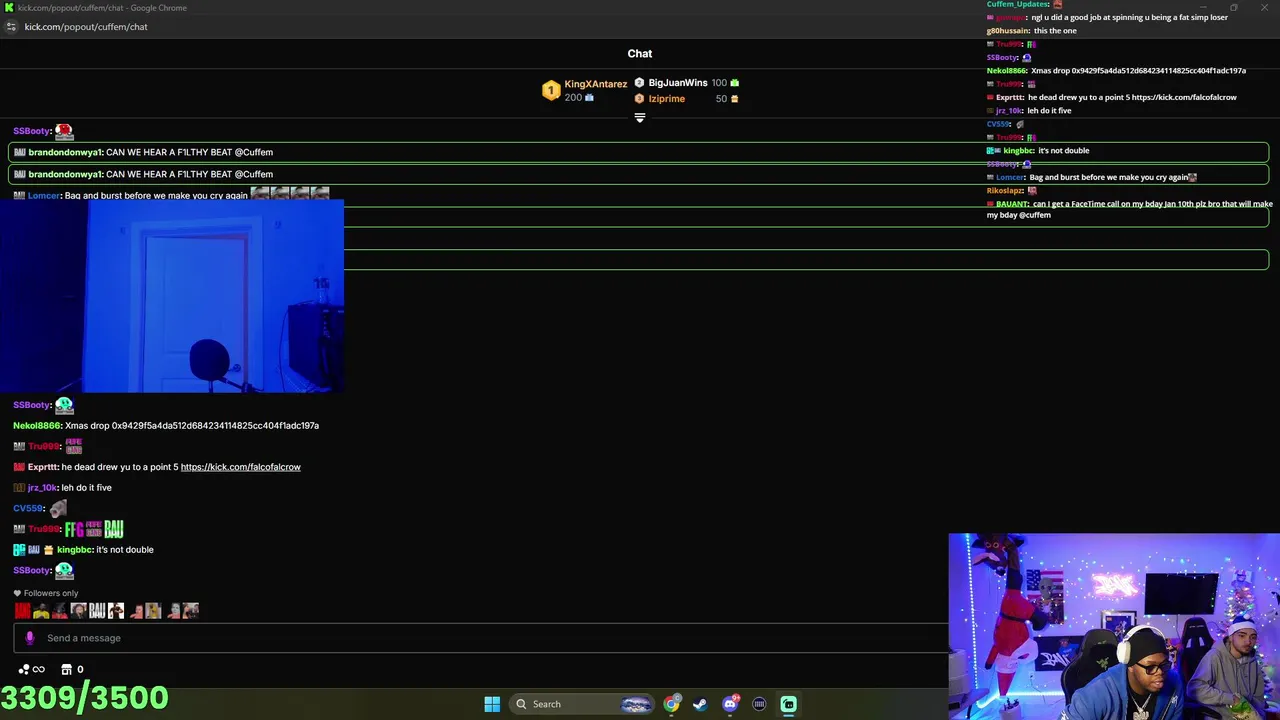Click the bronze rank 3 badge

click(x=640, y=99)
